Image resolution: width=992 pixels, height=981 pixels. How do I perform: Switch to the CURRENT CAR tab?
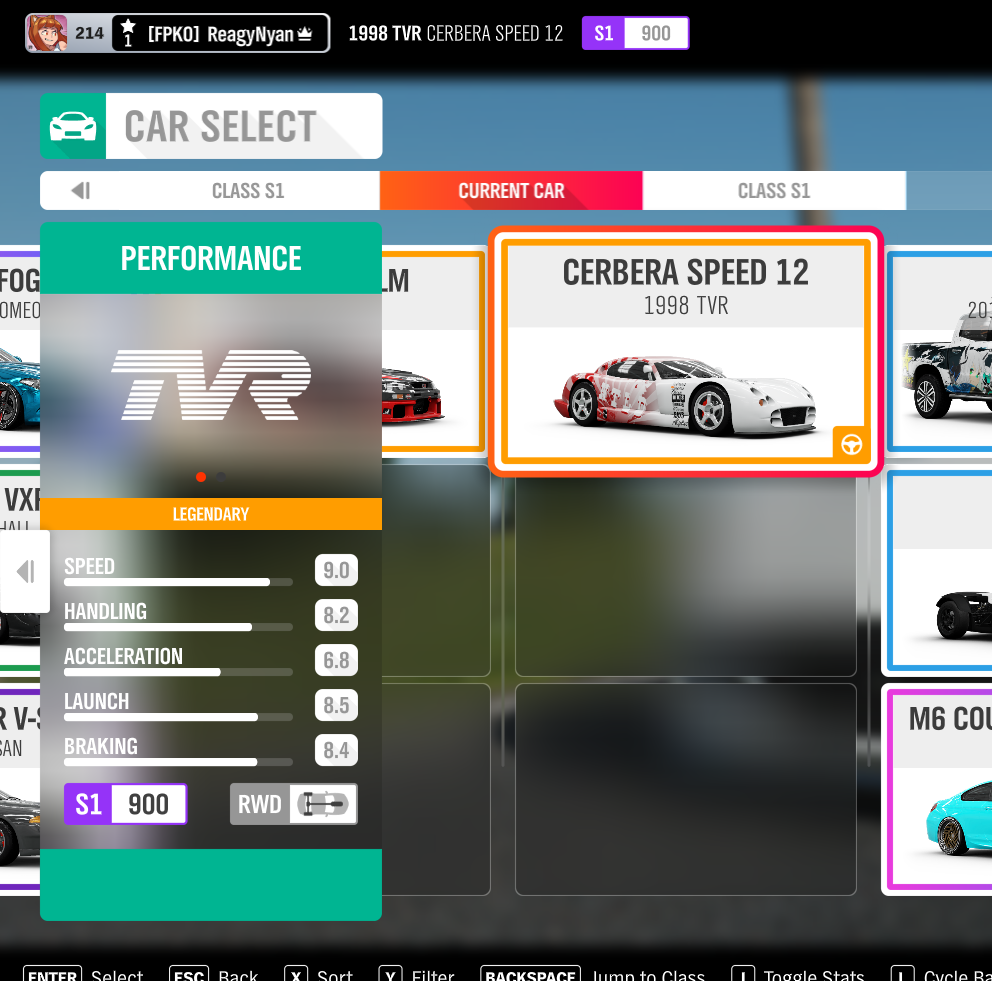click(x=511, y=190)
